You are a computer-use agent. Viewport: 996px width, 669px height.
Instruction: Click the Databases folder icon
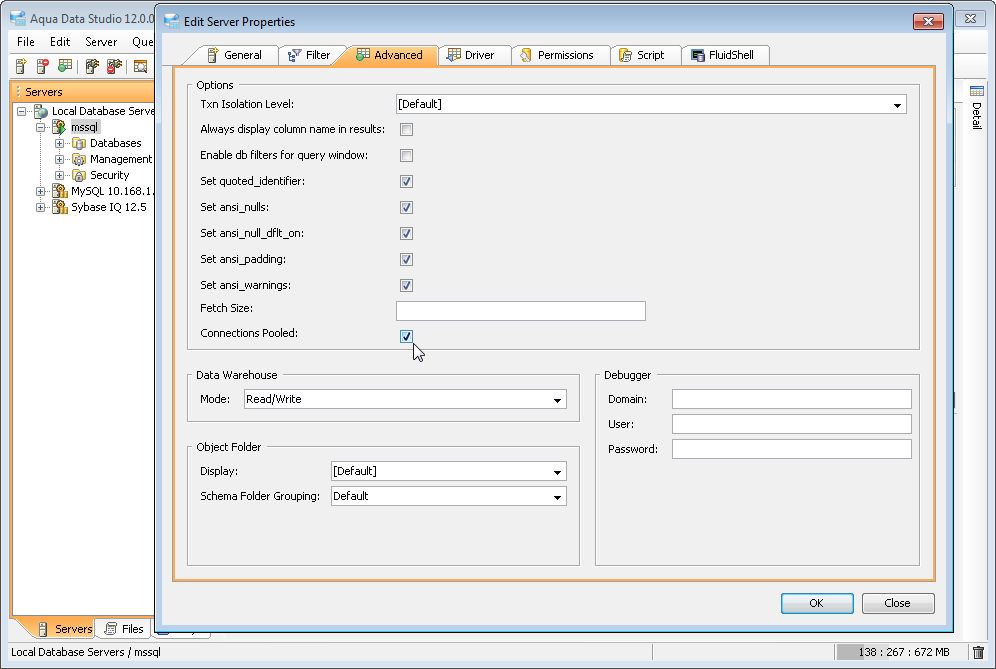[79, 144]
